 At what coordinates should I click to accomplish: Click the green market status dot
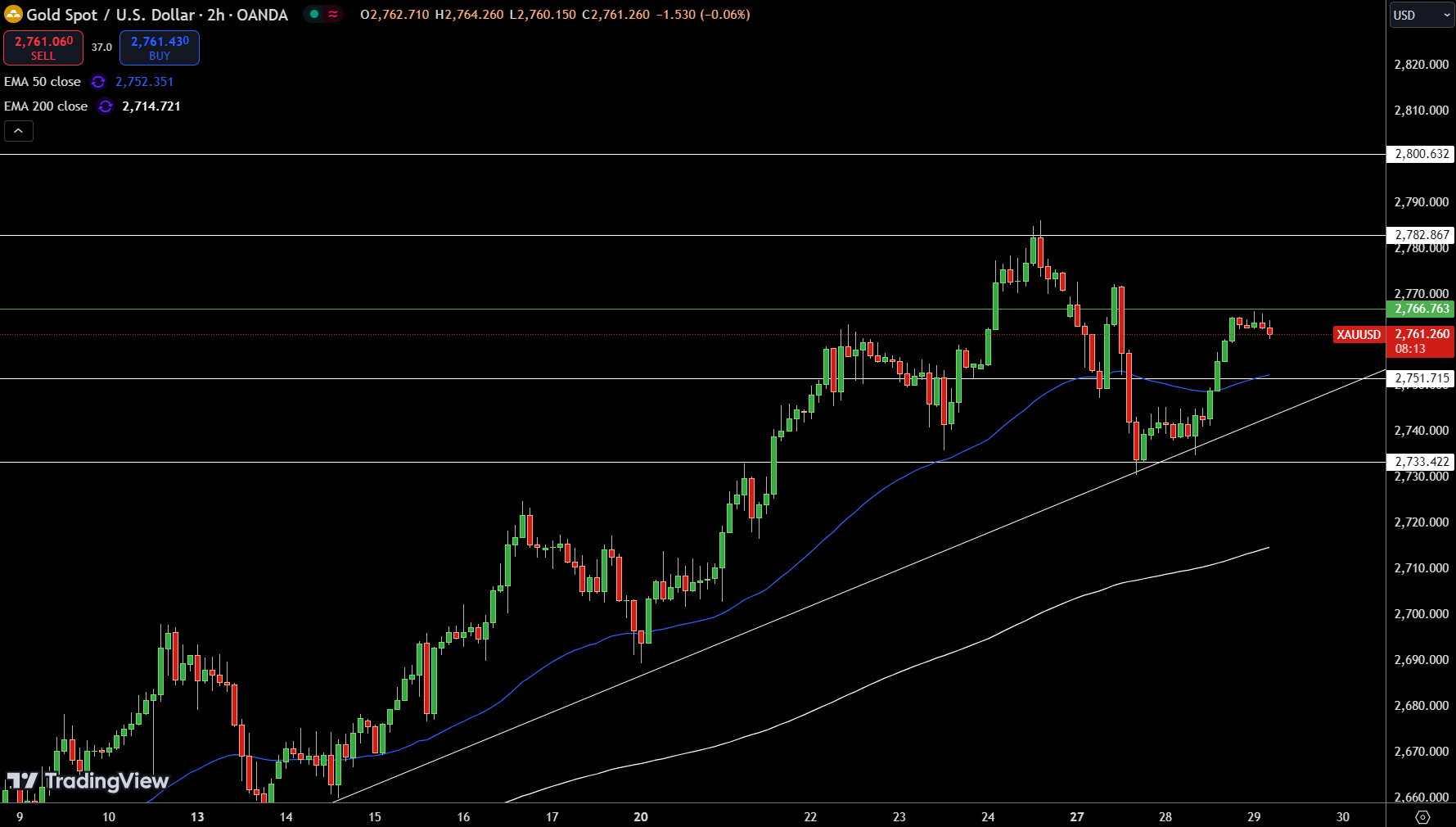point(314,14)
